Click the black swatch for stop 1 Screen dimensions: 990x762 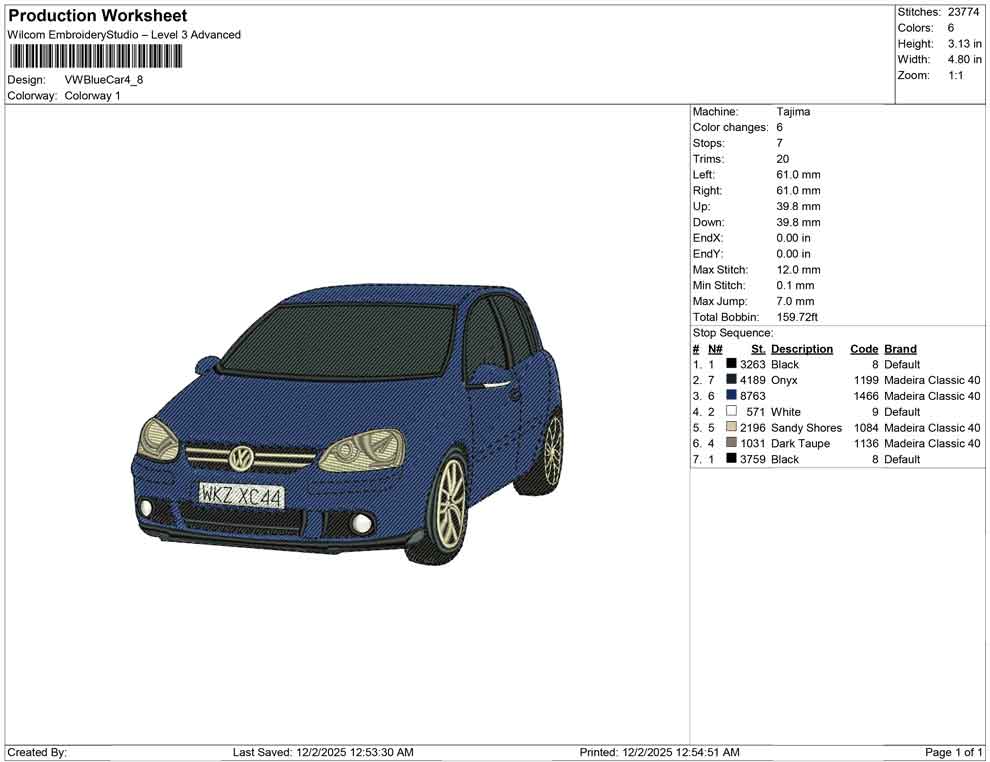point(731,364)
